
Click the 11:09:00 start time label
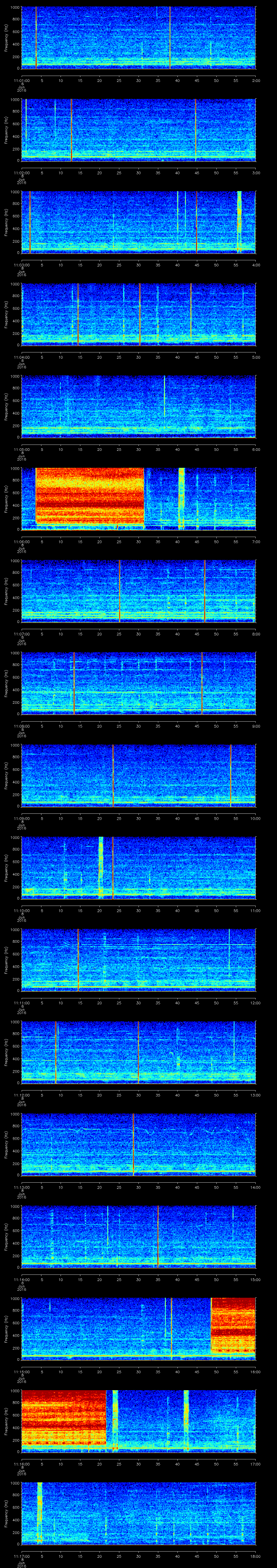pyautogui.click(x=21, y=818)
